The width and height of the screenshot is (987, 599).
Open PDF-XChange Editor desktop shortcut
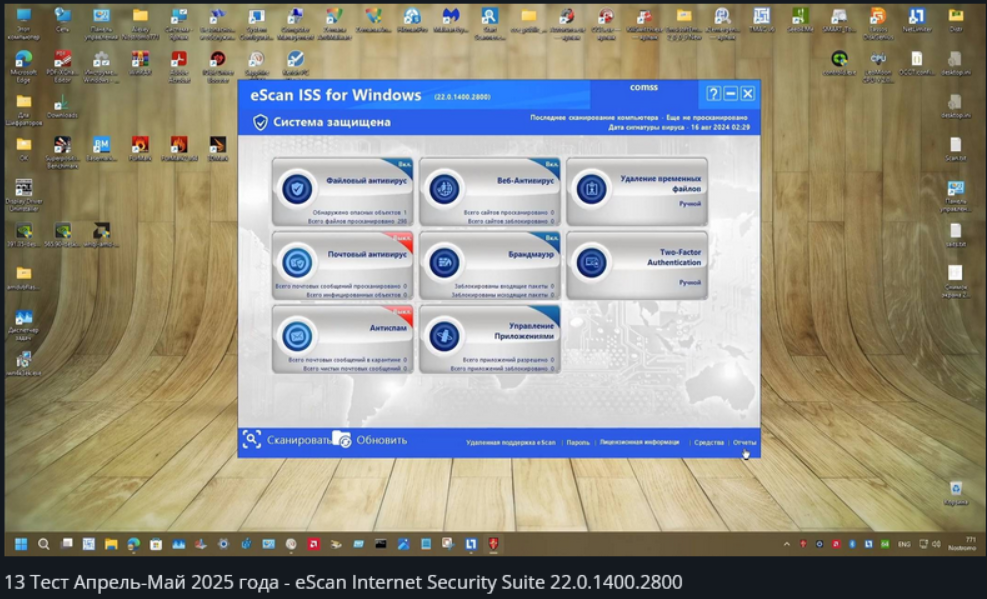(62, 59)
